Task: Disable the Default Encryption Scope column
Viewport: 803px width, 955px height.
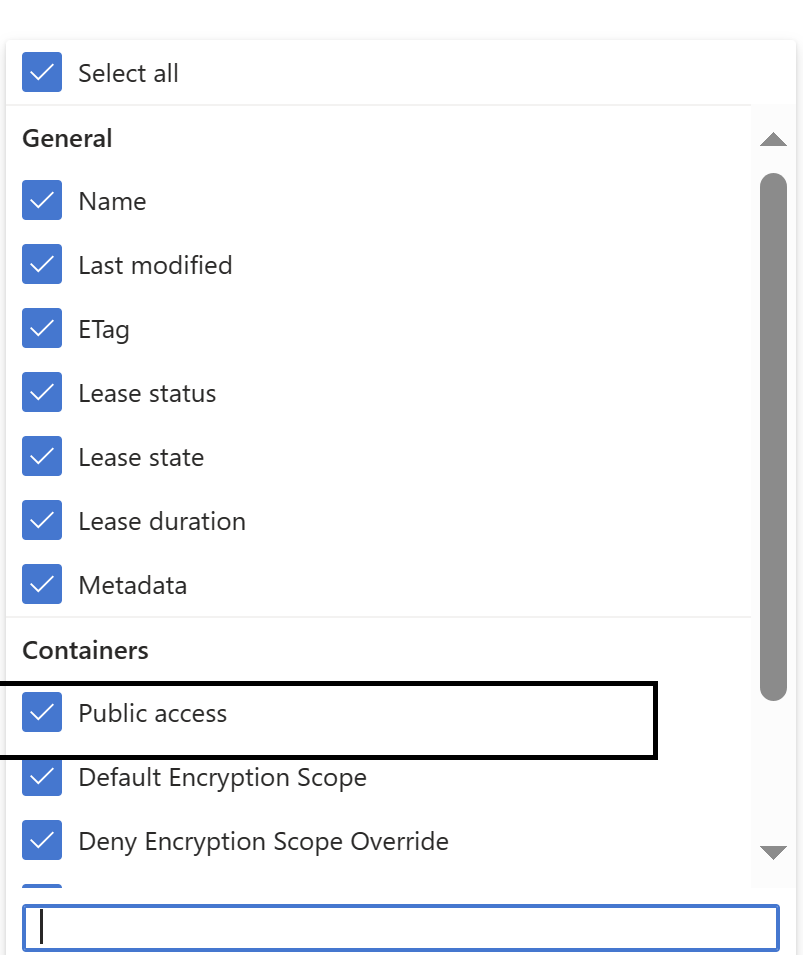Action: (41, 777)
